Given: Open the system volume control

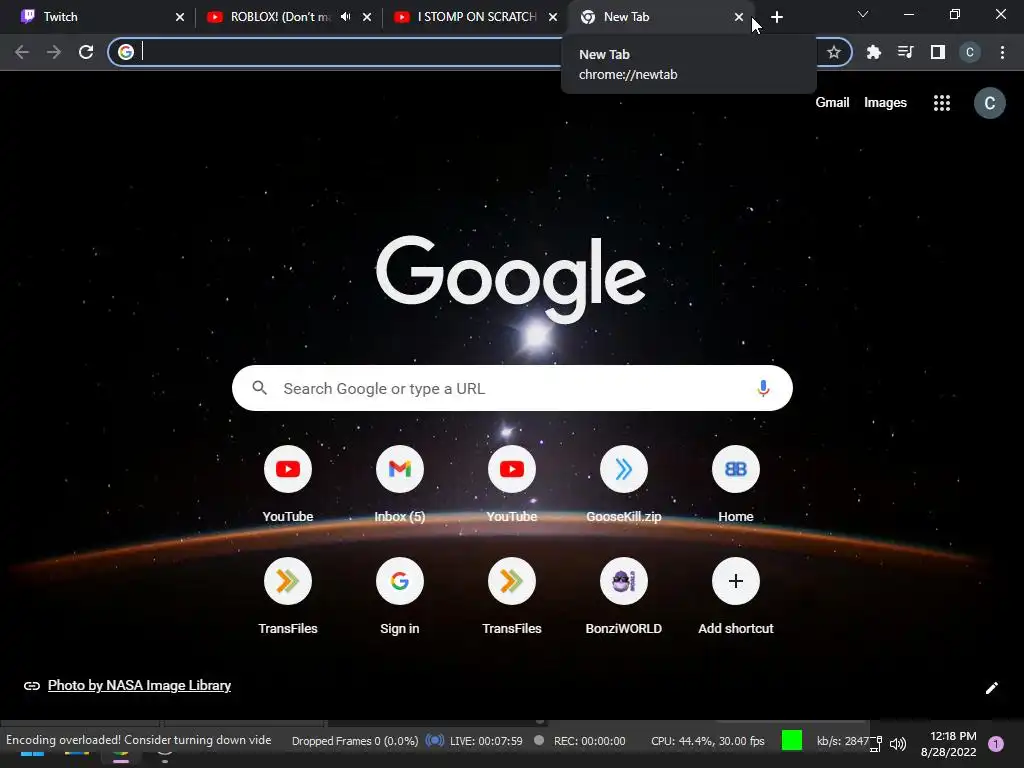Looking at the screenshot, I should [x=898, y=743].
